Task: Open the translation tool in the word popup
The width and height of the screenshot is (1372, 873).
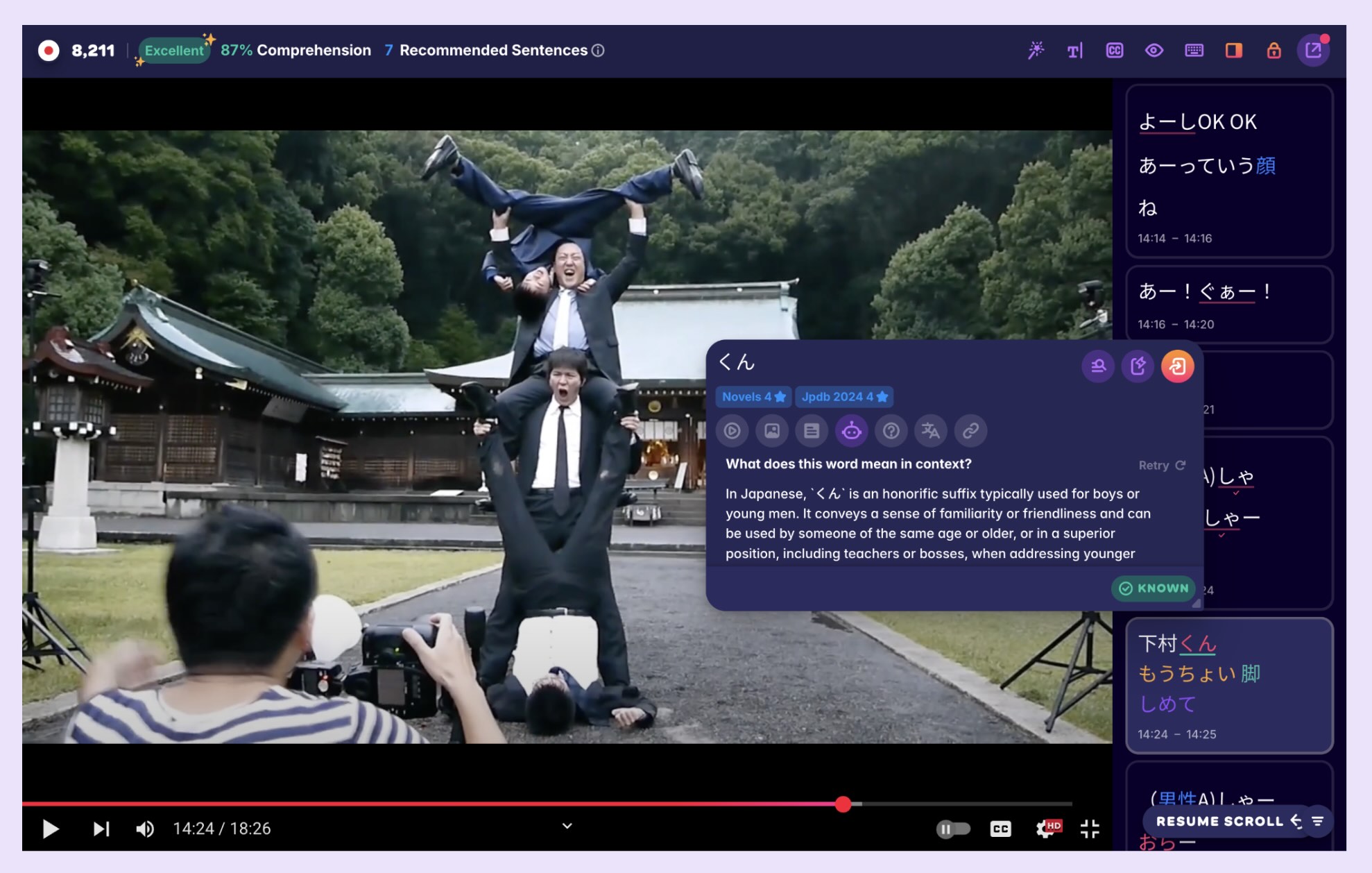Action: [931, 430]
